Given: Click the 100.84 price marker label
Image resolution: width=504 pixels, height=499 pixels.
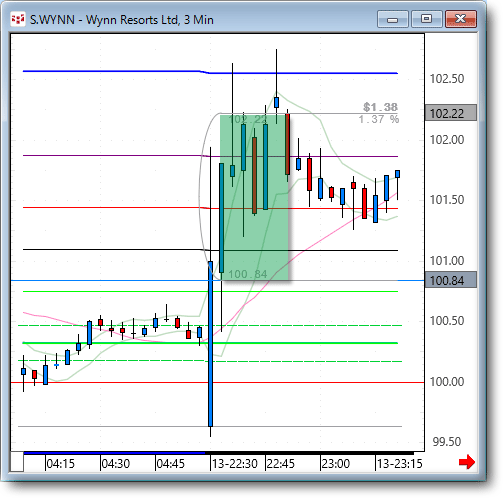Looking at the screenshot, I should [x=451, y=280].
